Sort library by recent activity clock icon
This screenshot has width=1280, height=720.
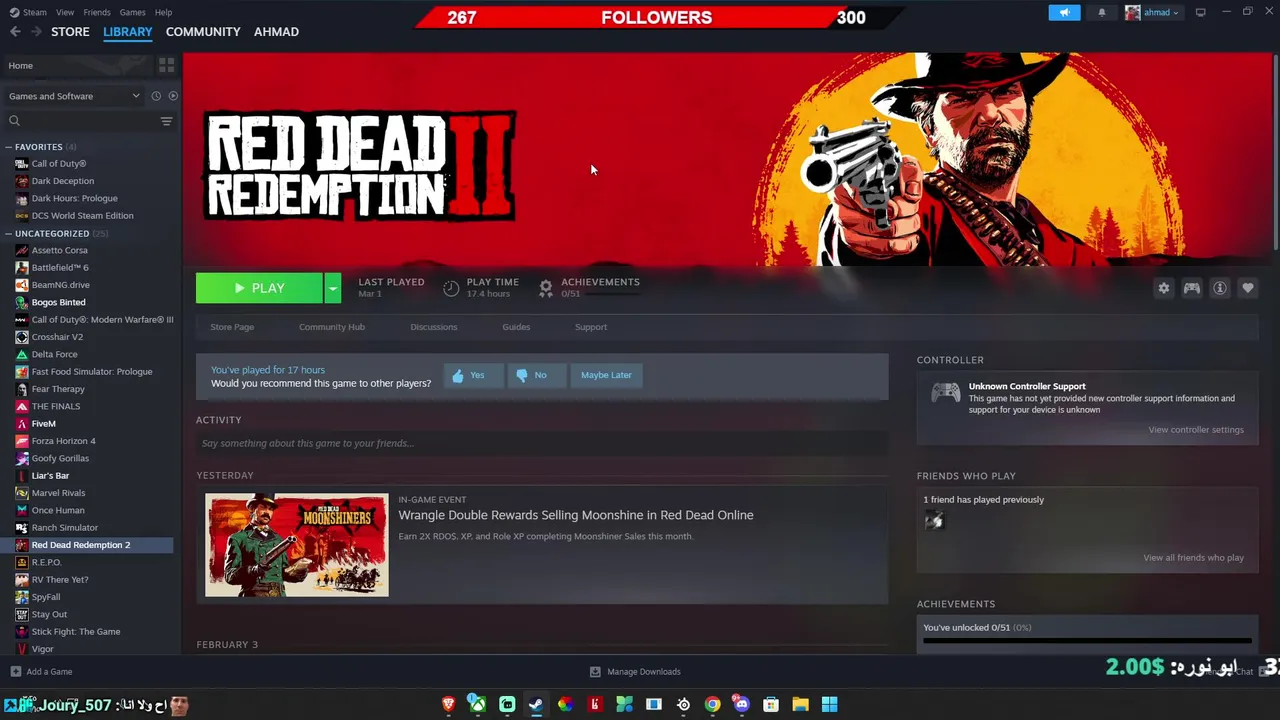[156, 96]
